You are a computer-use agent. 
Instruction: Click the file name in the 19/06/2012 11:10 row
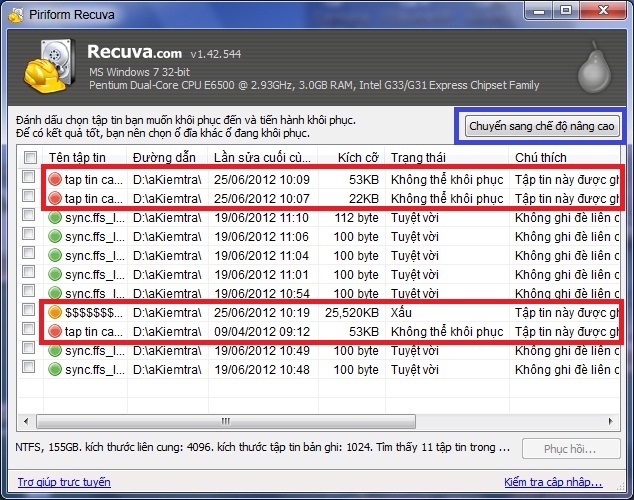[95, 217]
